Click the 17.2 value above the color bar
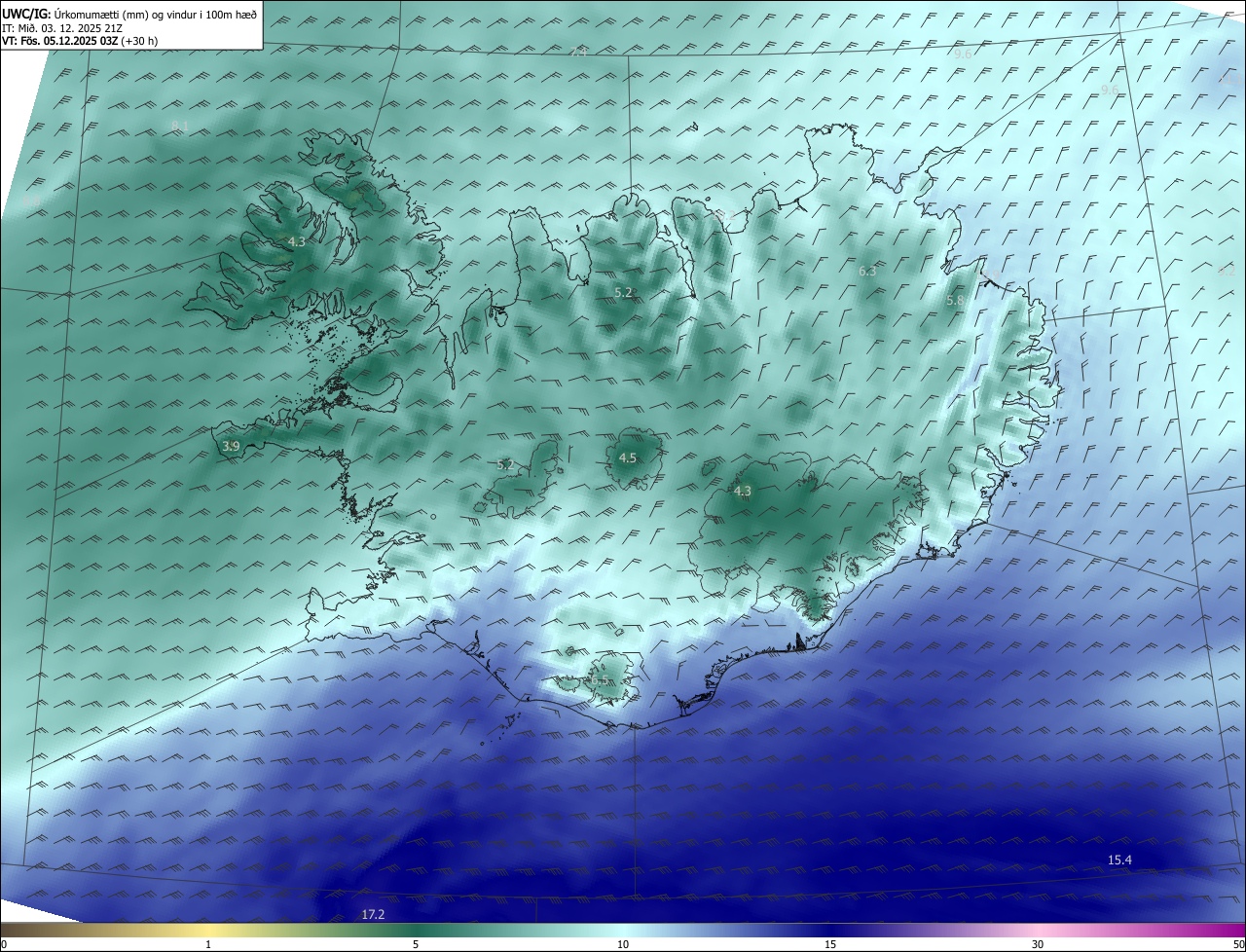The image size is (1246, 952). point(373,915)
